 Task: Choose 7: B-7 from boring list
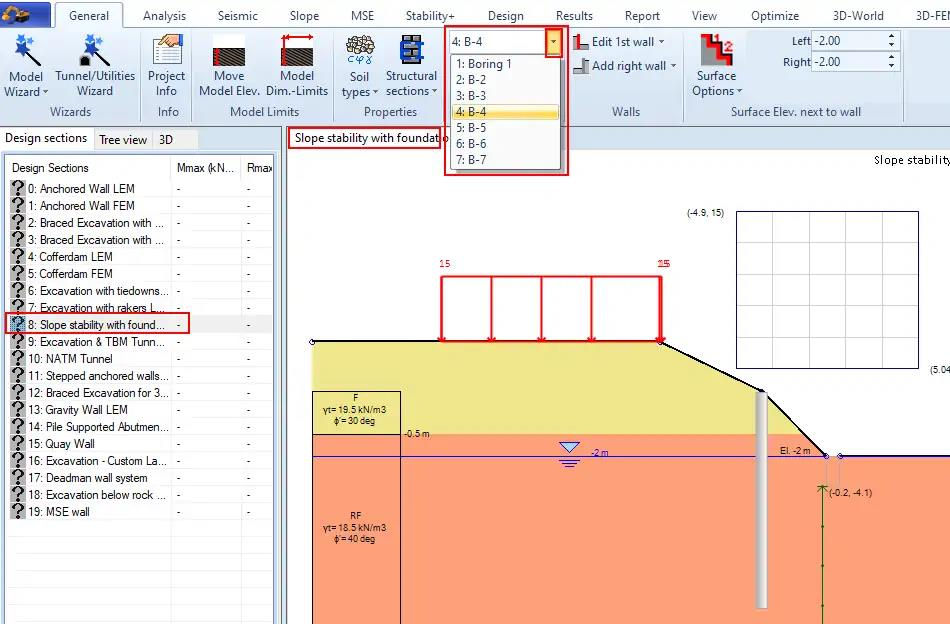click(505, 160)
